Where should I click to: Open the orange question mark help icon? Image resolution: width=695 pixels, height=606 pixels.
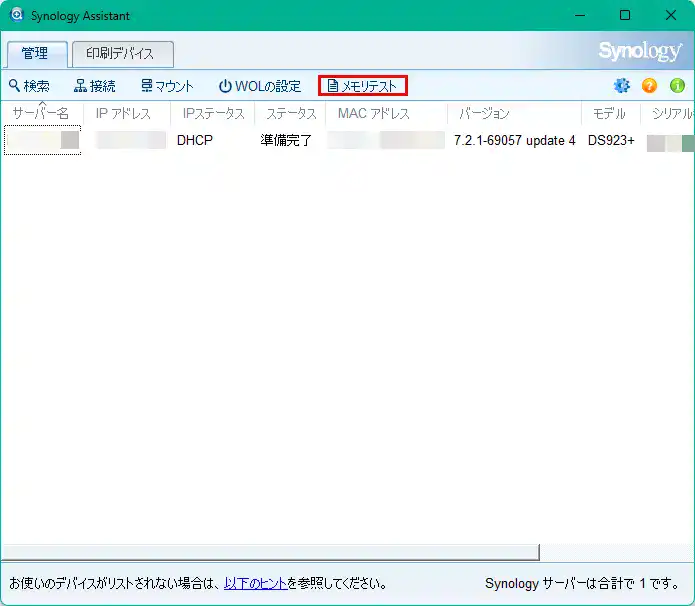tap(649, 86)
